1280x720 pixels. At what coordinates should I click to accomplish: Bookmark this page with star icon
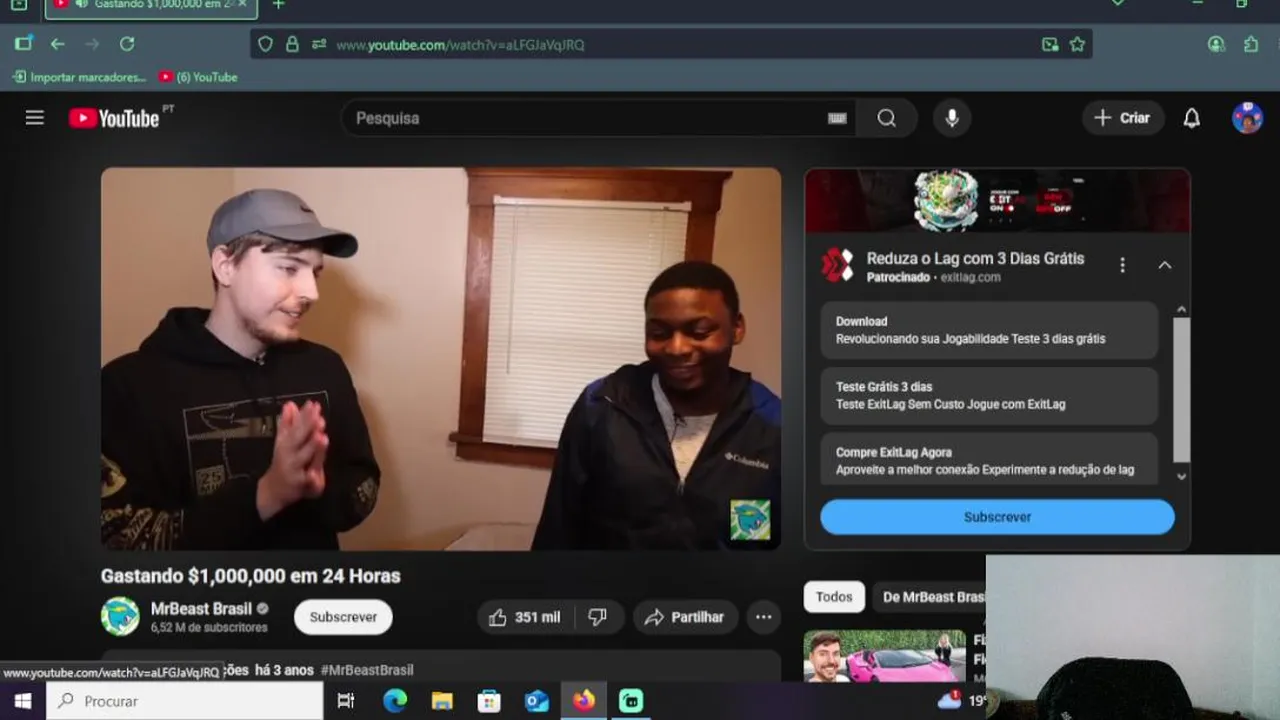1077,44
